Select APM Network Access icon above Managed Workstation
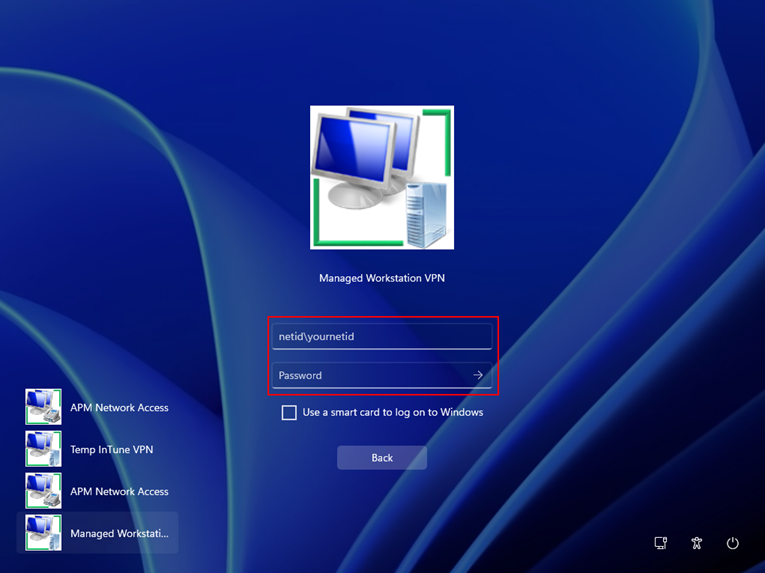This screenshot has width=765, height=573. click(43, 491)
